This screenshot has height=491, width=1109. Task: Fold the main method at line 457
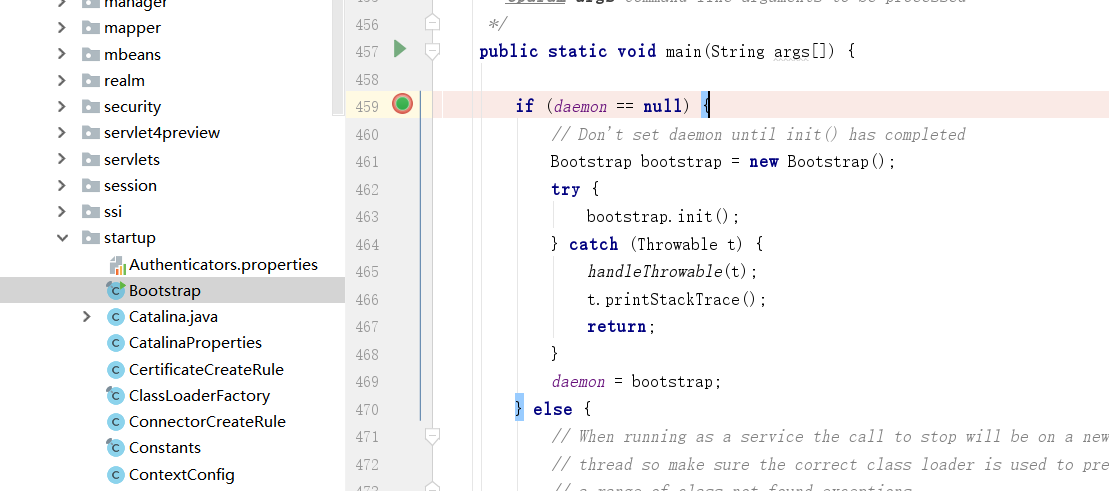tap(432, 51)
